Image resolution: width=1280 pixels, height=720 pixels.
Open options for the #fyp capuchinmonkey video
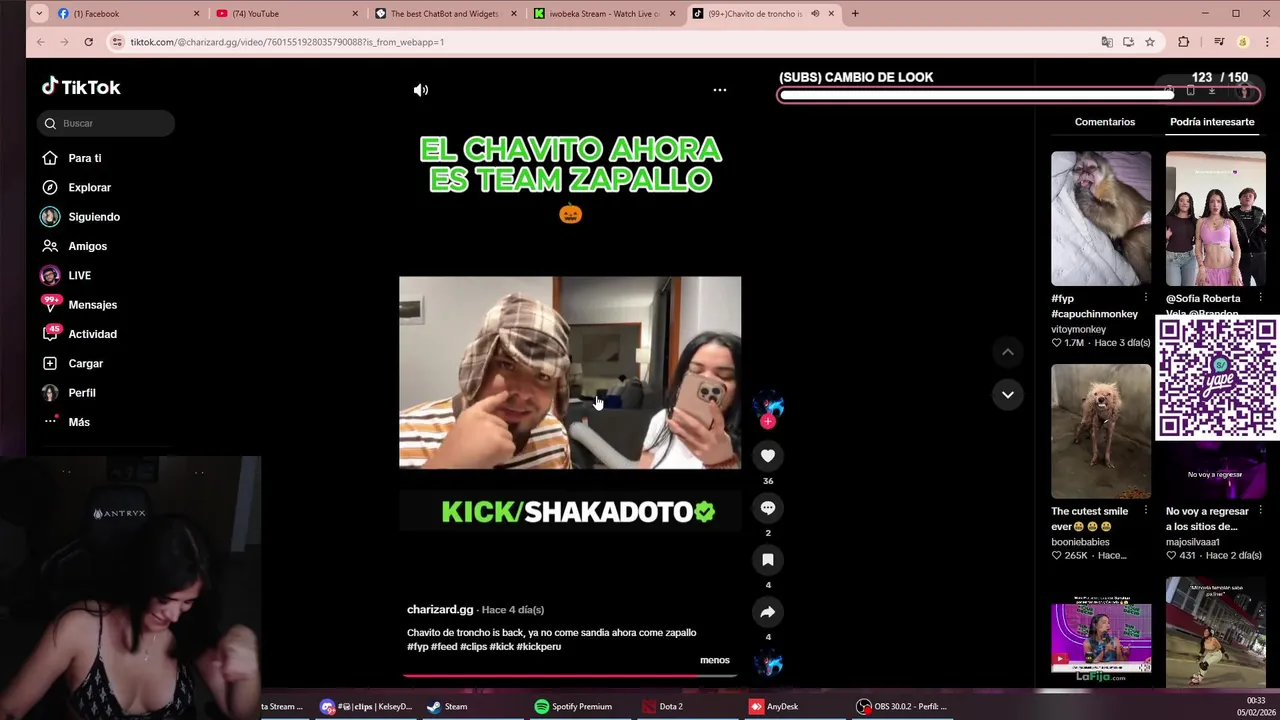coord(1146,298)
